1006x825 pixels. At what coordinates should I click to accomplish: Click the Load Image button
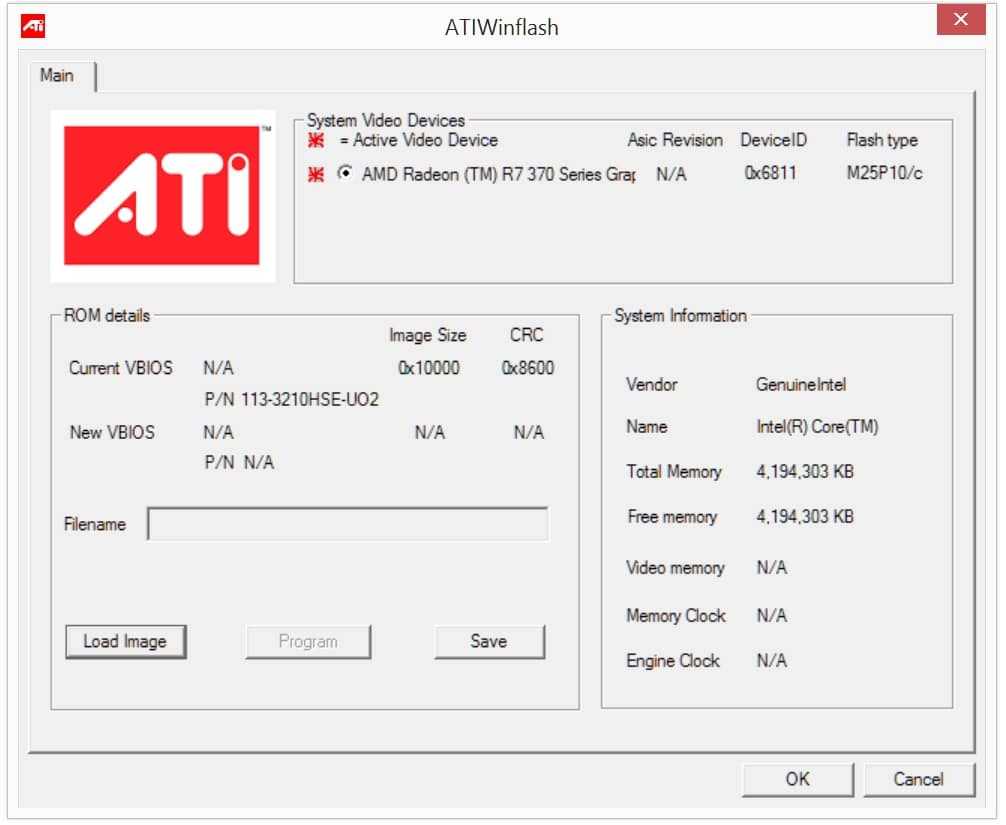coord(126,642)
